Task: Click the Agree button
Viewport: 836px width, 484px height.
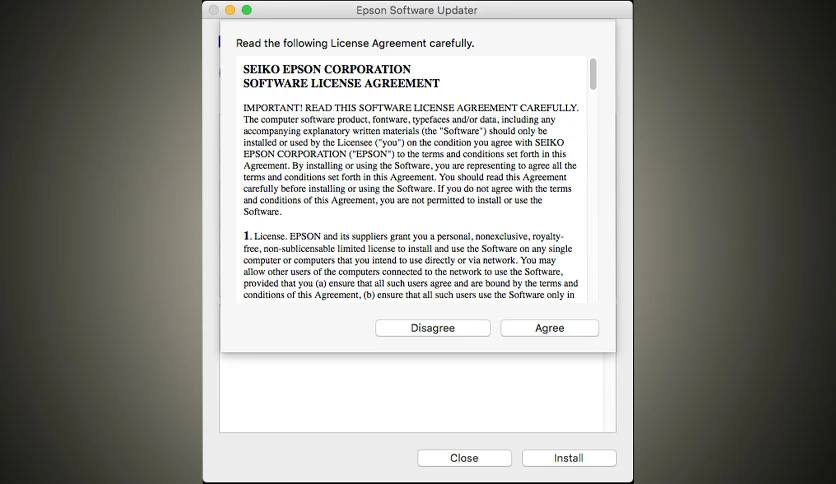Action: pos(549,328)
